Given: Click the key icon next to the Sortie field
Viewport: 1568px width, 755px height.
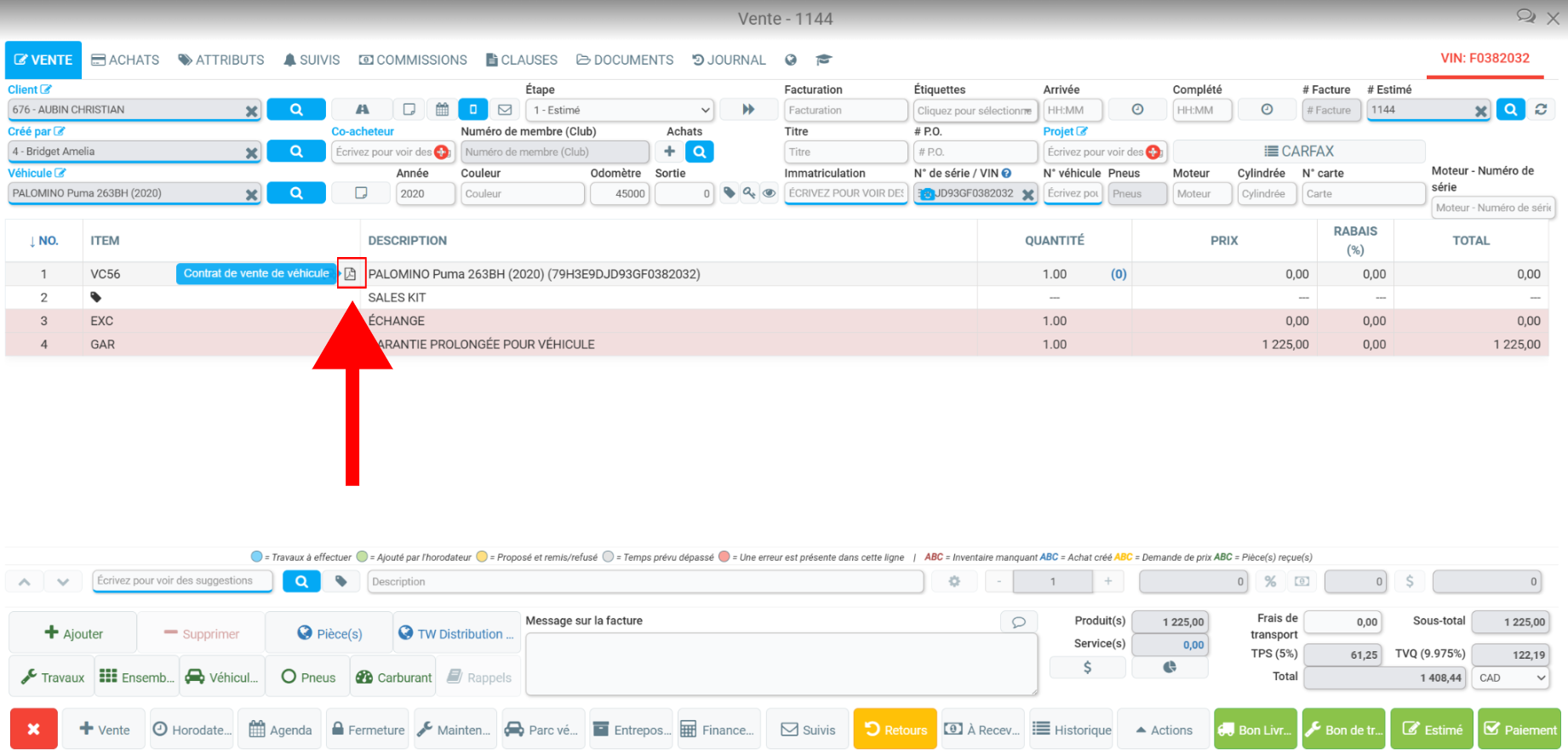Looking at the screenshot, I should [749, 193].
